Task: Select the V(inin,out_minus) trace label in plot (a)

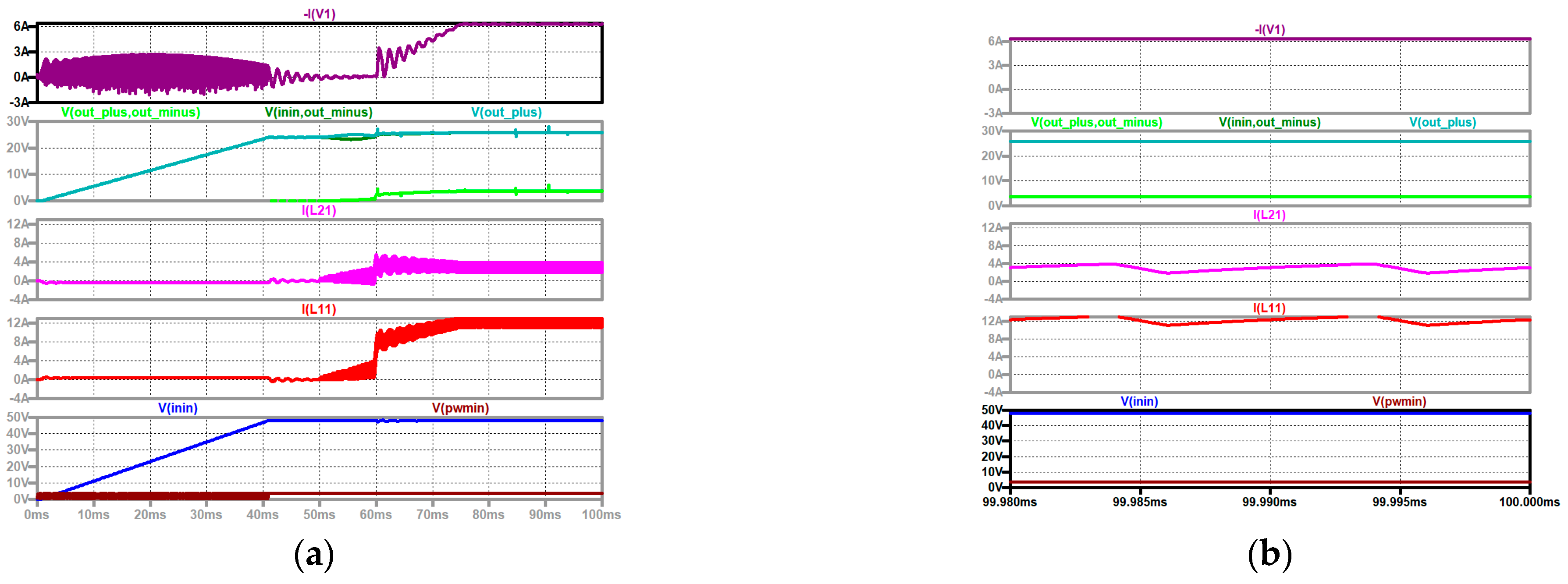Action: [318, 112]
